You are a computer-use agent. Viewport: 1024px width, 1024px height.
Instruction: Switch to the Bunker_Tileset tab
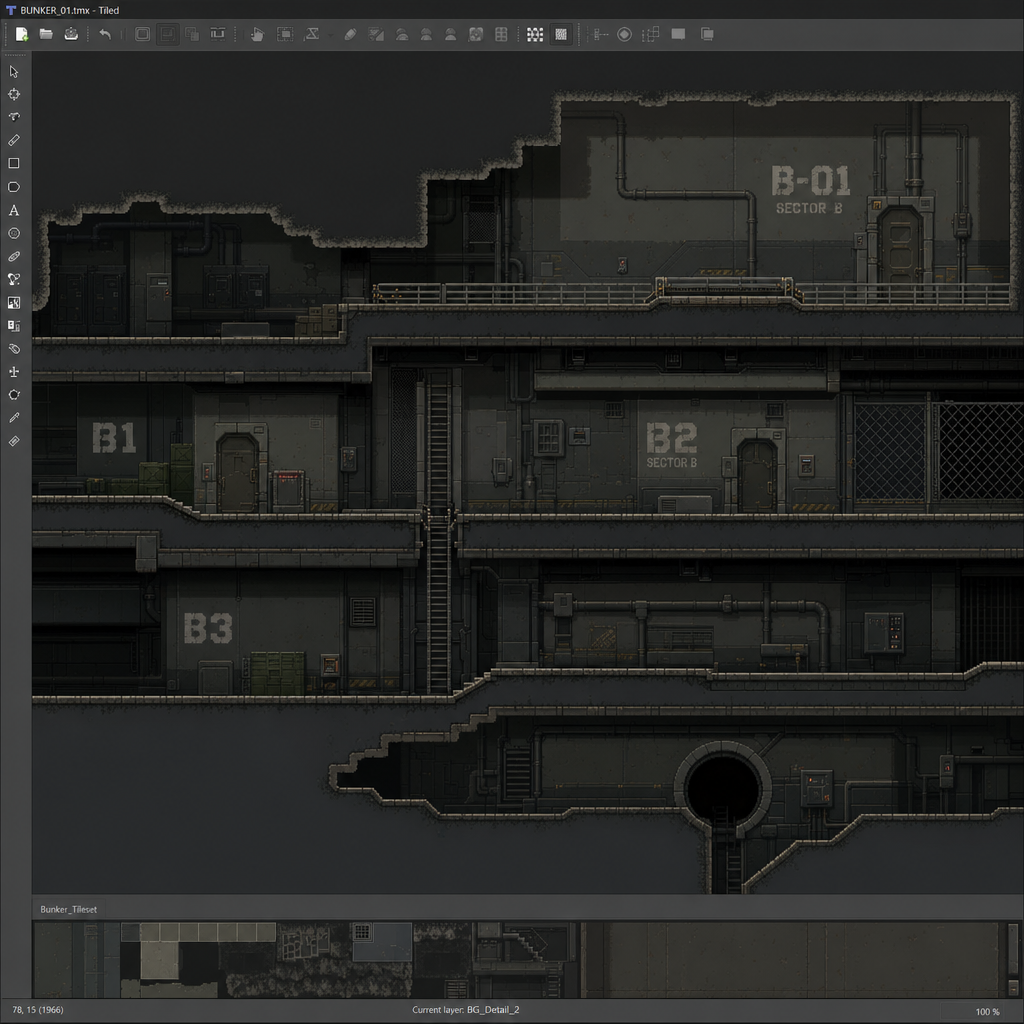pyautogui.click(x=69, y=909)
